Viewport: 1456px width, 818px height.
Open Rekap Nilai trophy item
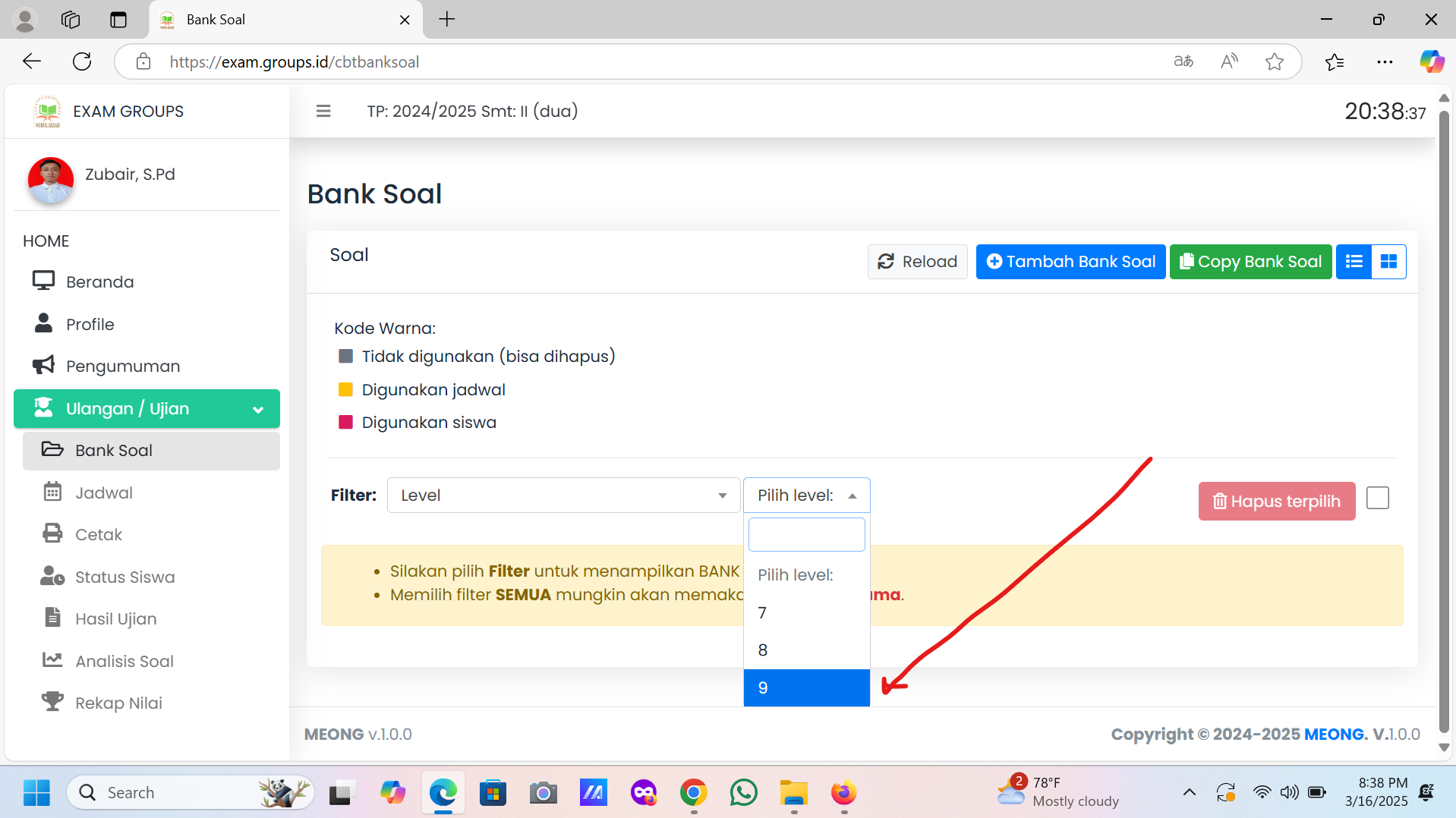pyautogui.click(x=118, y=703)
